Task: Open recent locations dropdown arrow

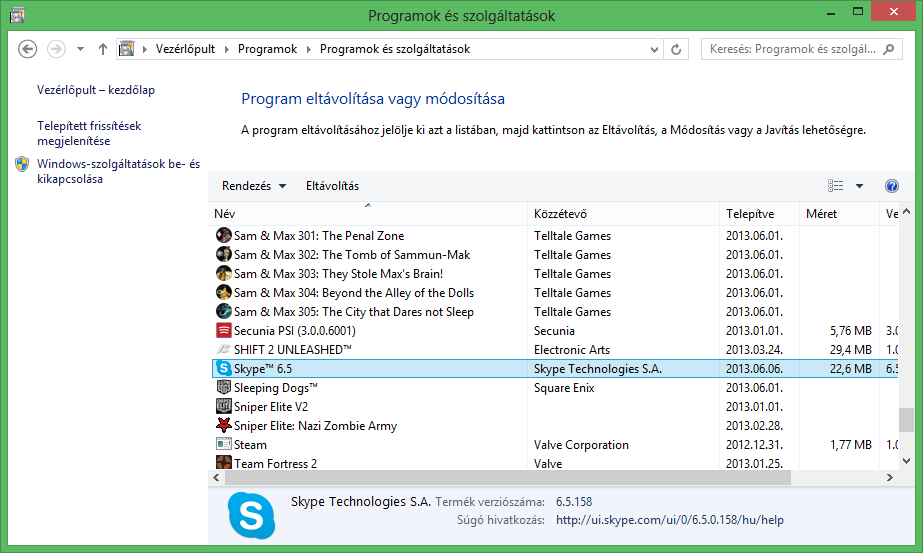Action: [x=80, y=49]
